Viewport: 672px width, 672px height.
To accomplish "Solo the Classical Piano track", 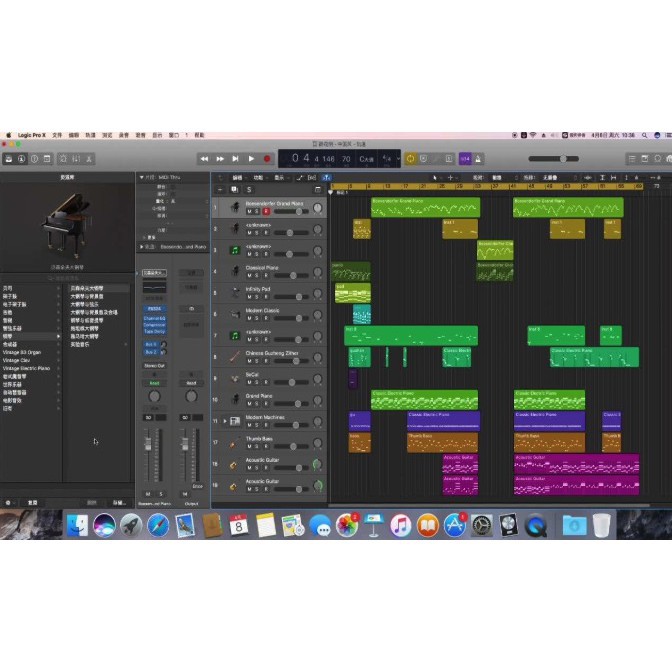I will coord(257,276).
